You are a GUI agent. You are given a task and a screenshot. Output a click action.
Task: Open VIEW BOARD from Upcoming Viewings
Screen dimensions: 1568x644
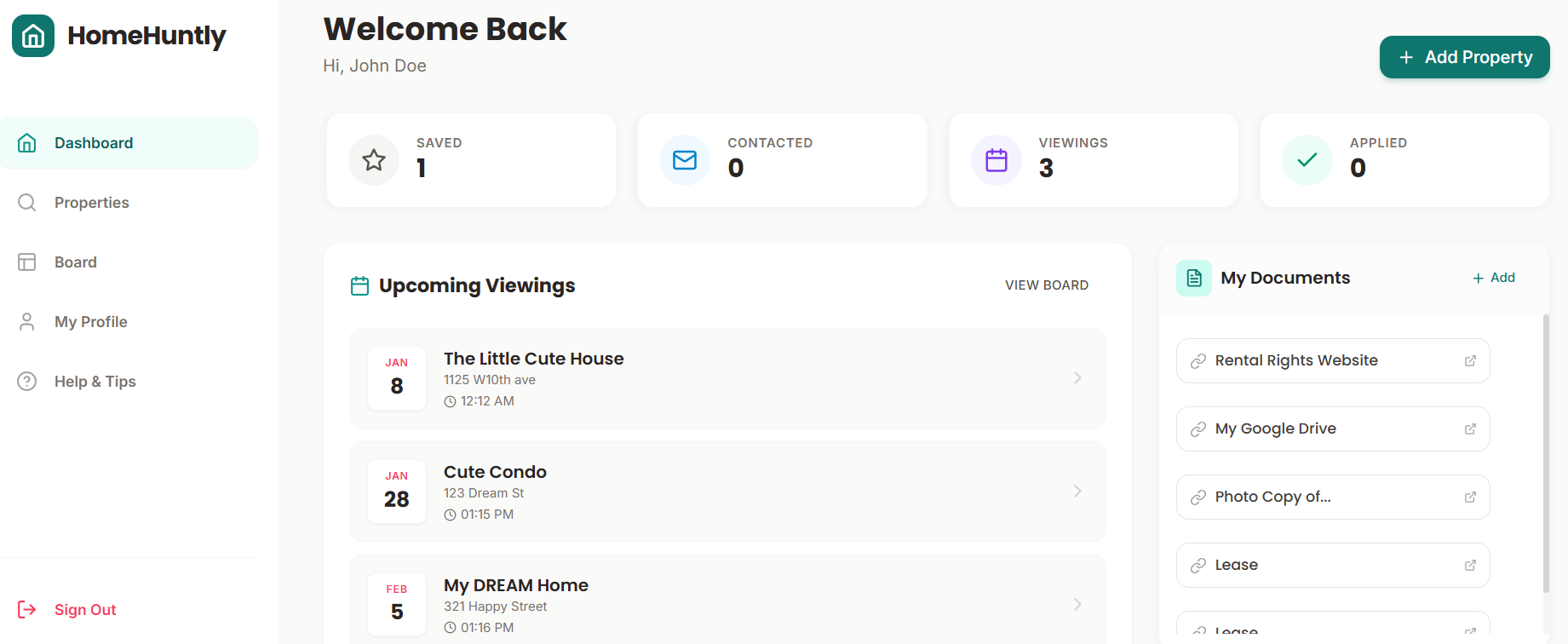point(1047,285)
